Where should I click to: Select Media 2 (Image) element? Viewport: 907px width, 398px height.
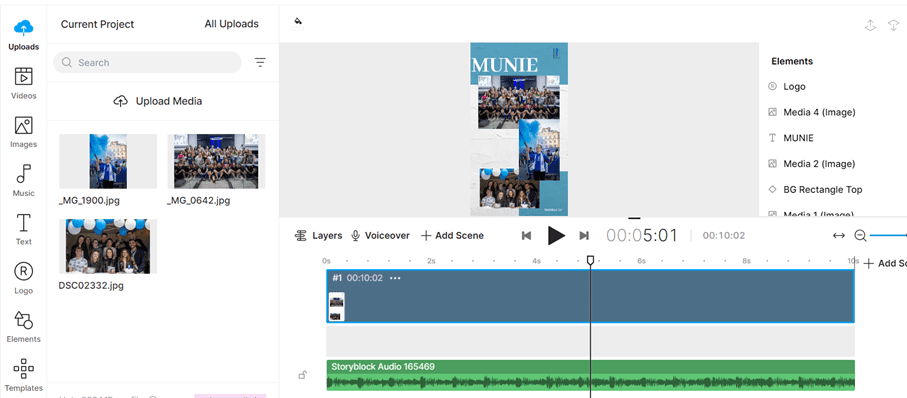tap(819, 164)
